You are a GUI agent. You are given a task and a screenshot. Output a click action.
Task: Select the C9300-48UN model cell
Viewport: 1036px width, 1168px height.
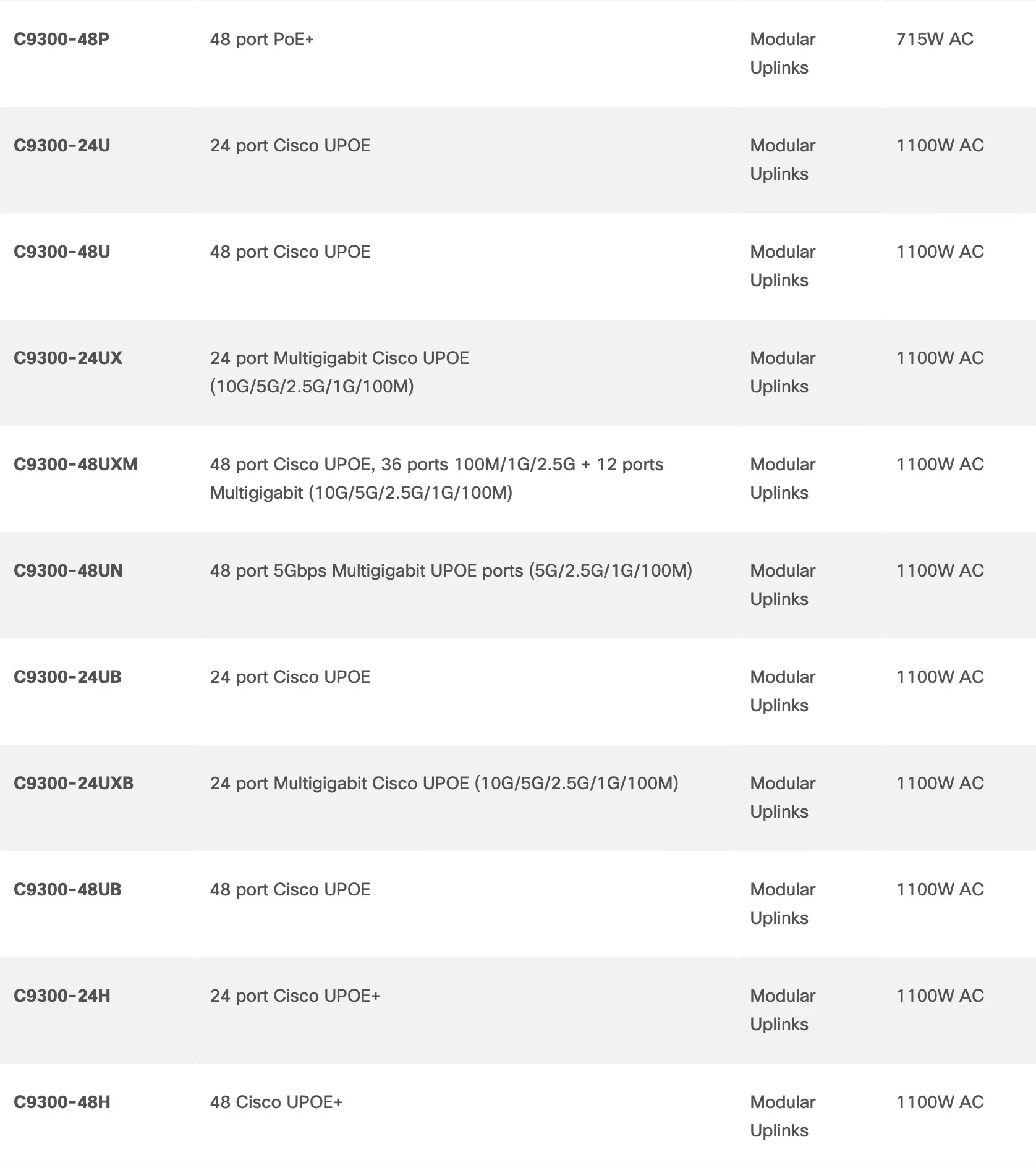pos(68,571)
